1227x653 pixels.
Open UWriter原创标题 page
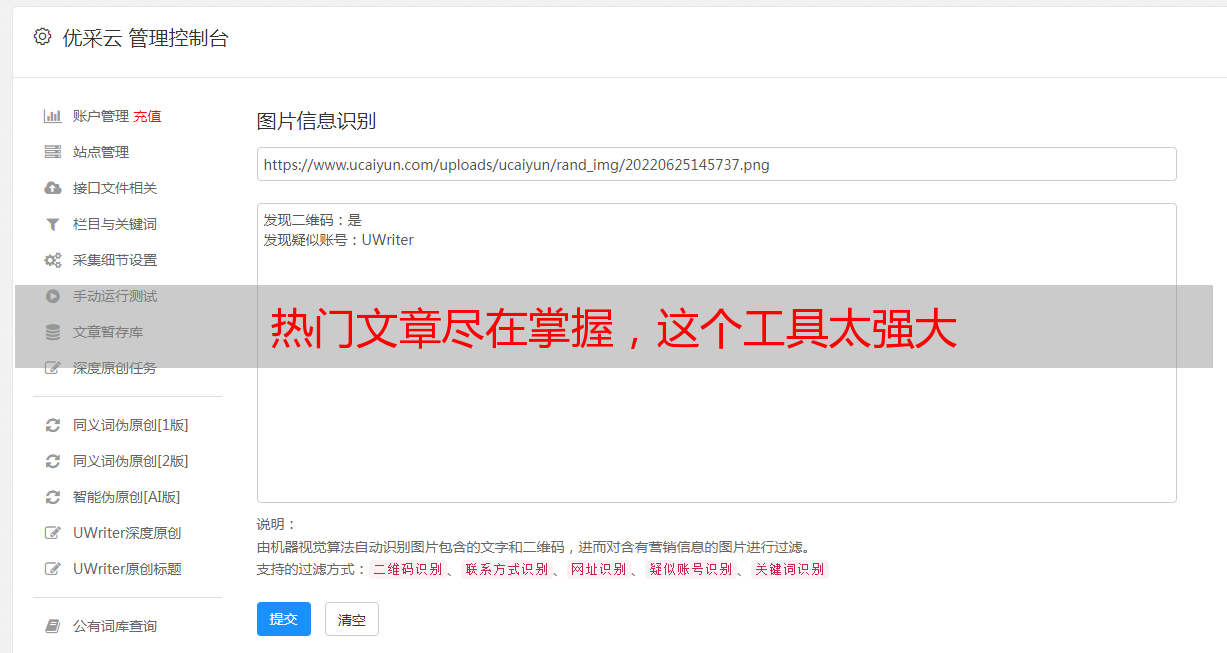click(127, 569)
